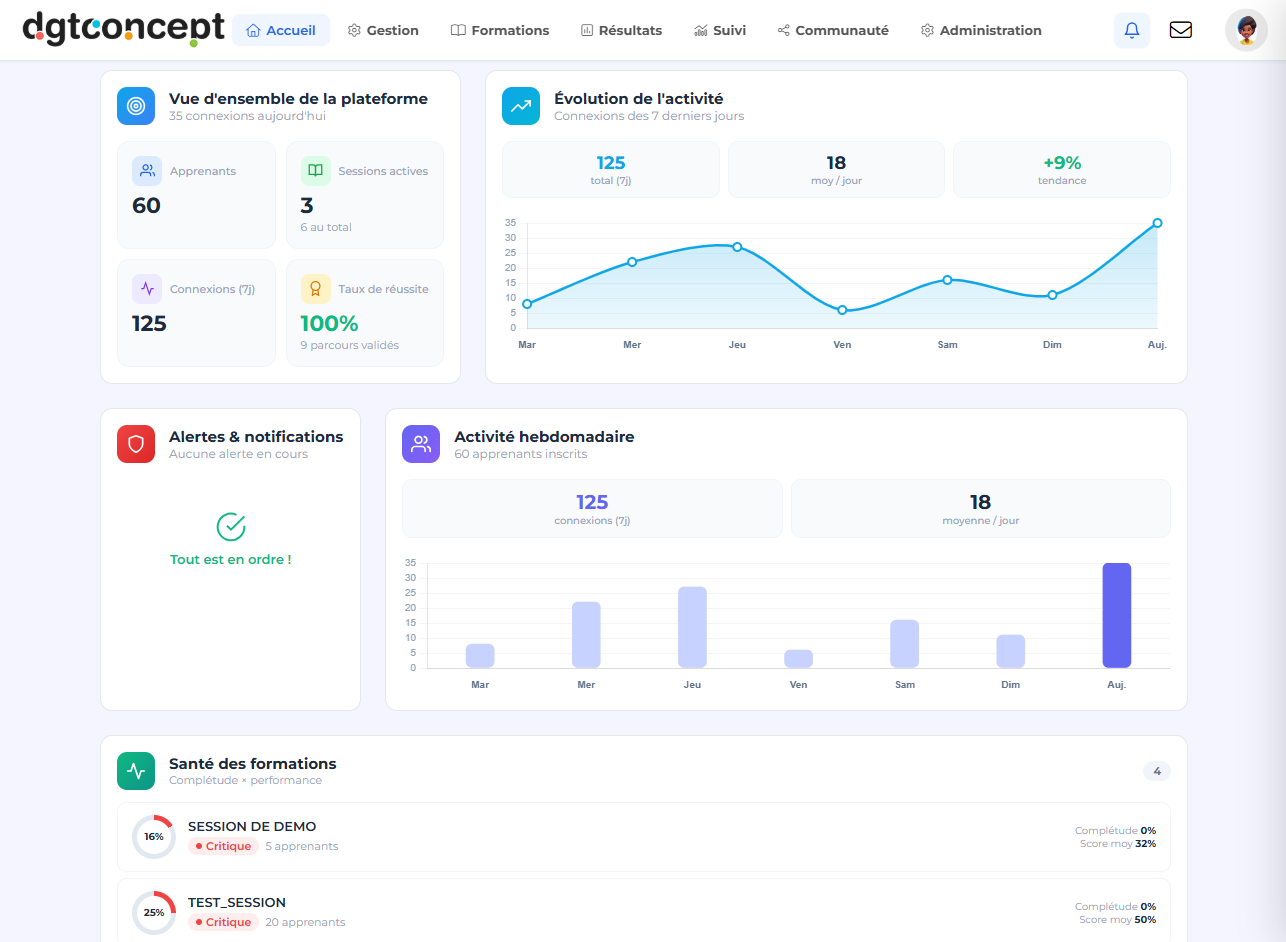Open the messages envelope icon
This screenshot has height=942, width=1286.
click(1180, 30)
